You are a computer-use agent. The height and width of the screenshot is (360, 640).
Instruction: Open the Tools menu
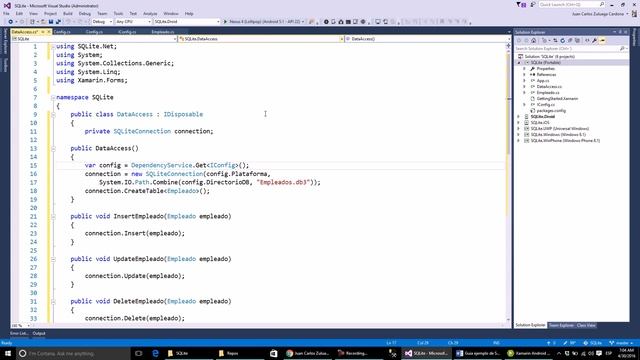118,13
